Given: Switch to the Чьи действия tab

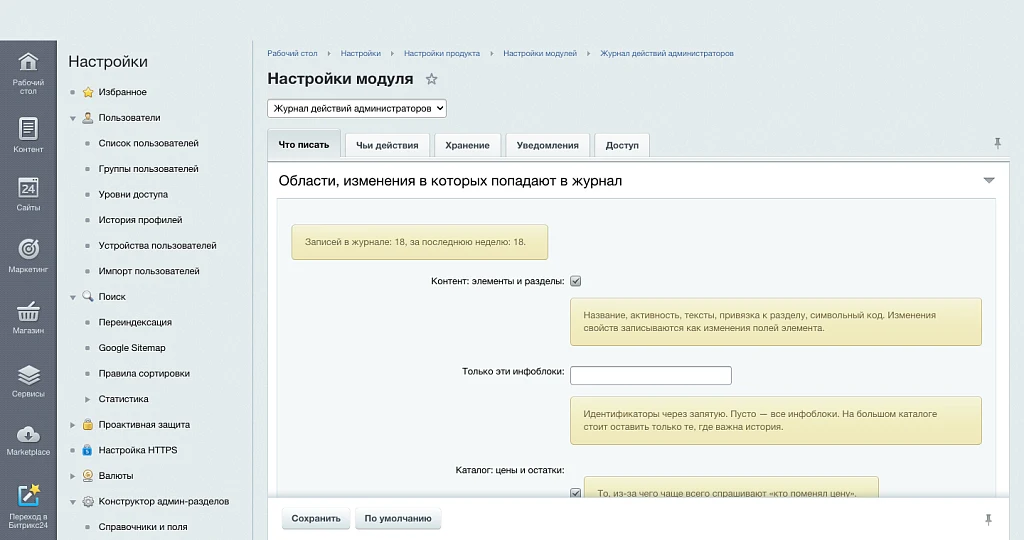Looking at the screenshot, I should (x=387, y=146).
